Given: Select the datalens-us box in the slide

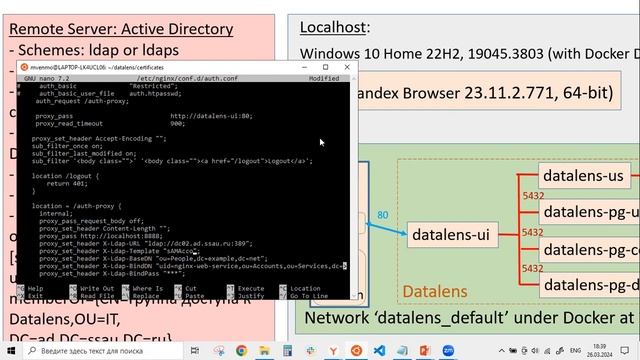Looking at the screenshot, I should pyautogui.click(x=584, y=176).
